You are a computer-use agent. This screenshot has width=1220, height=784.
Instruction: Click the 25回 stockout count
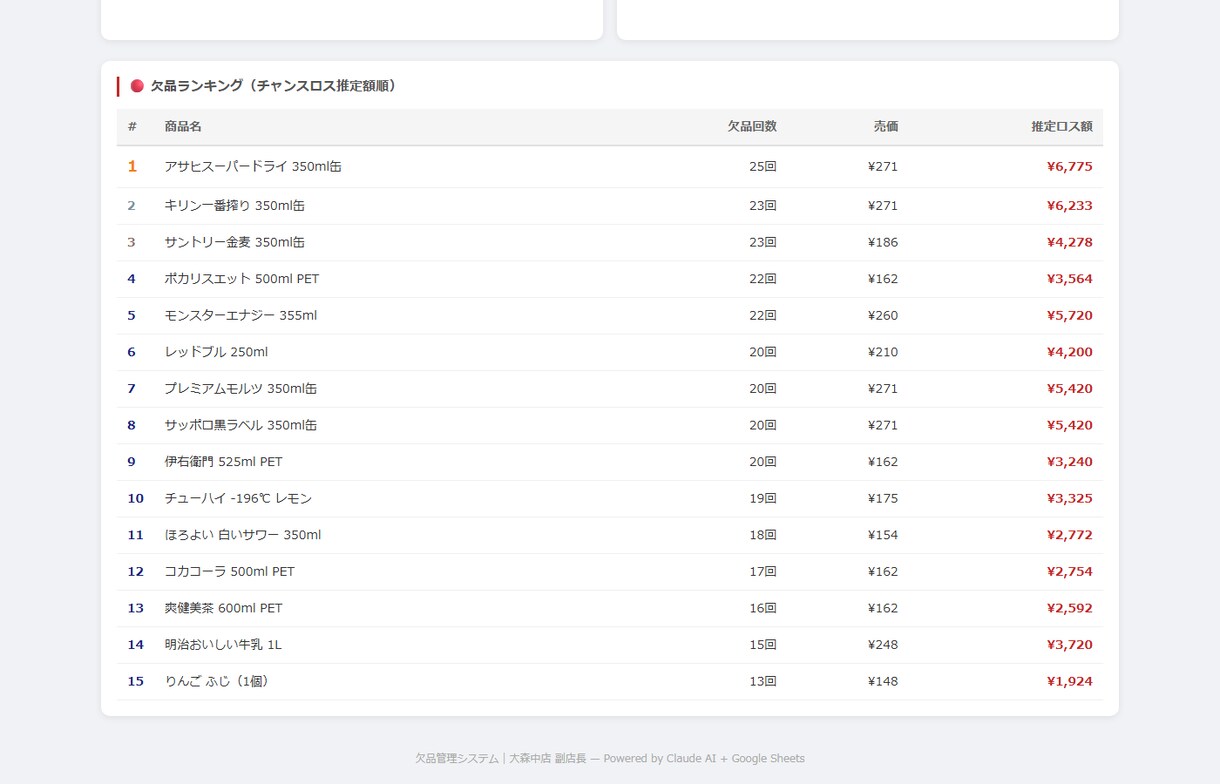click(763, 167)
